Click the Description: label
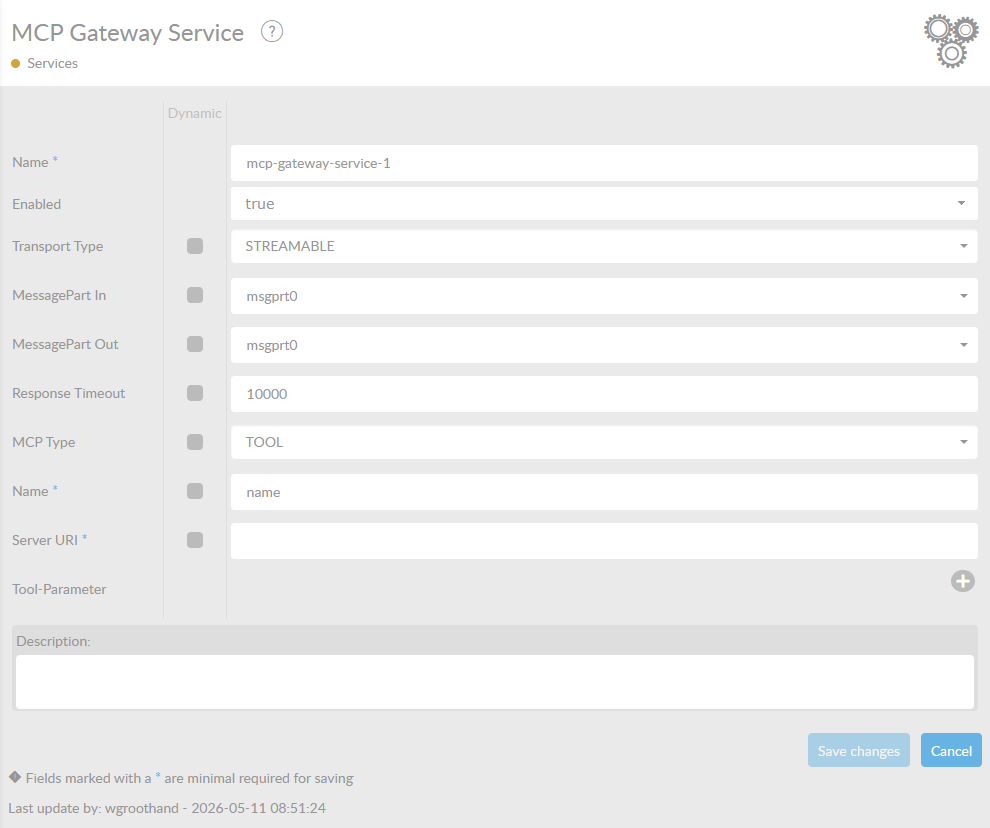This screenshot has width=990, height=828. [x=54, y=641]
